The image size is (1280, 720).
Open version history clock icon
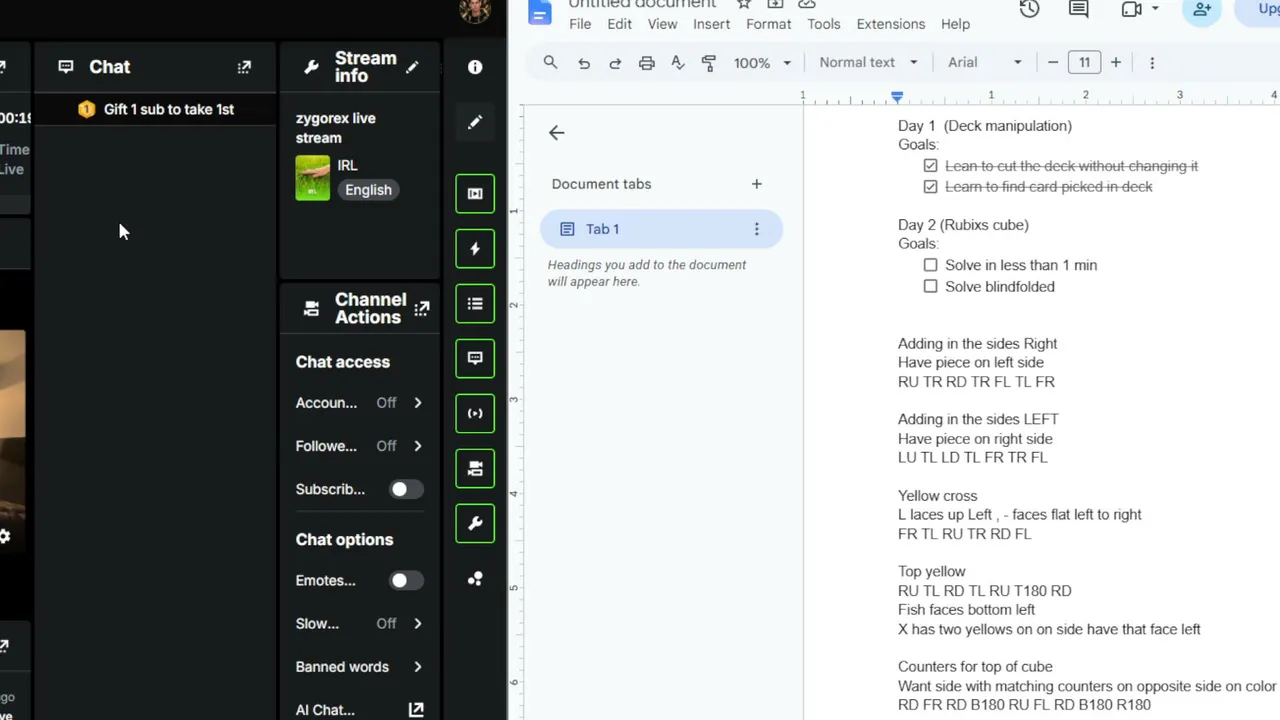tap(1029, 9)
